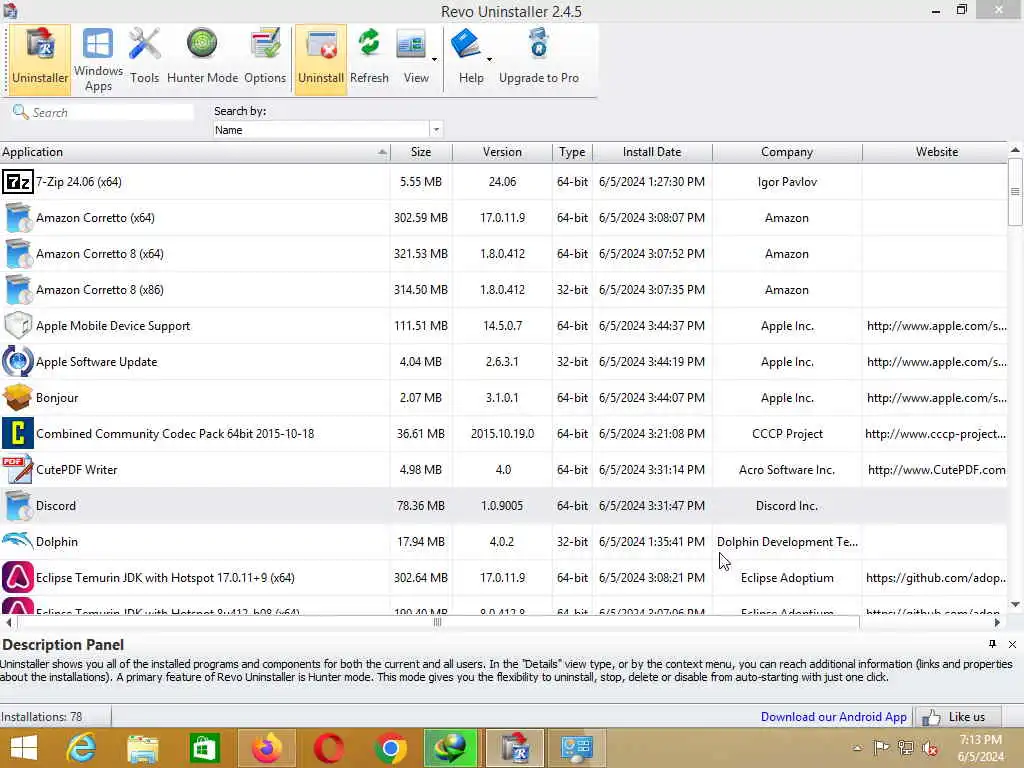This screenshot has height=768, width=1024.
Task: Open the Tools toolbar button
Action: [x=144, y=59]
